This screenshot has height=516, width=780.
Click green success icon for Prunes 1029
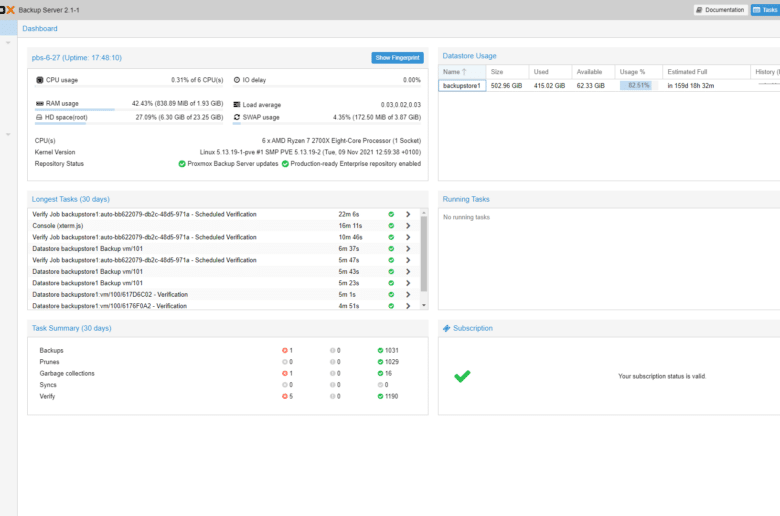(380, 362)
